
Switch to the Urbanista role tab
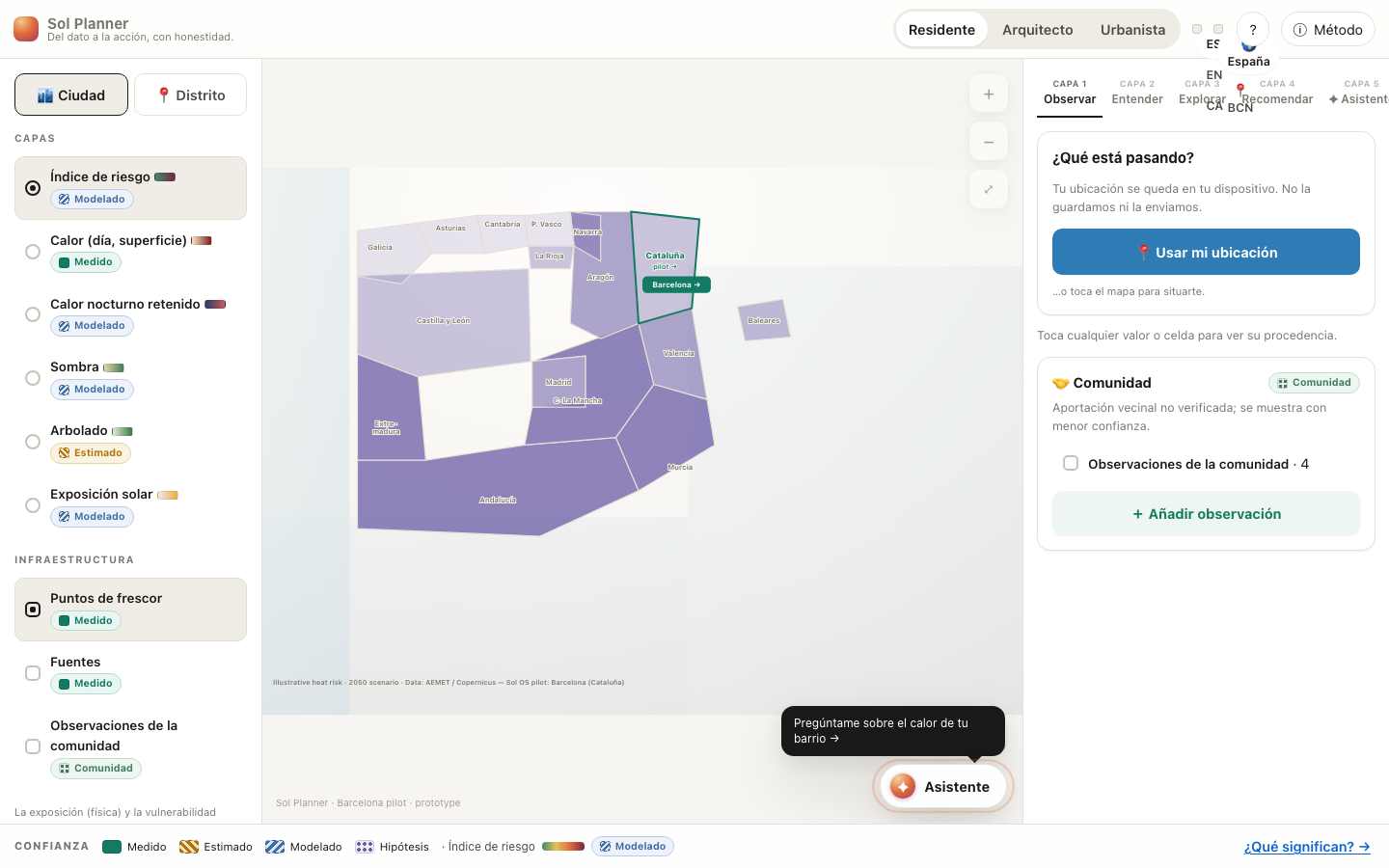pos(1132,30)
